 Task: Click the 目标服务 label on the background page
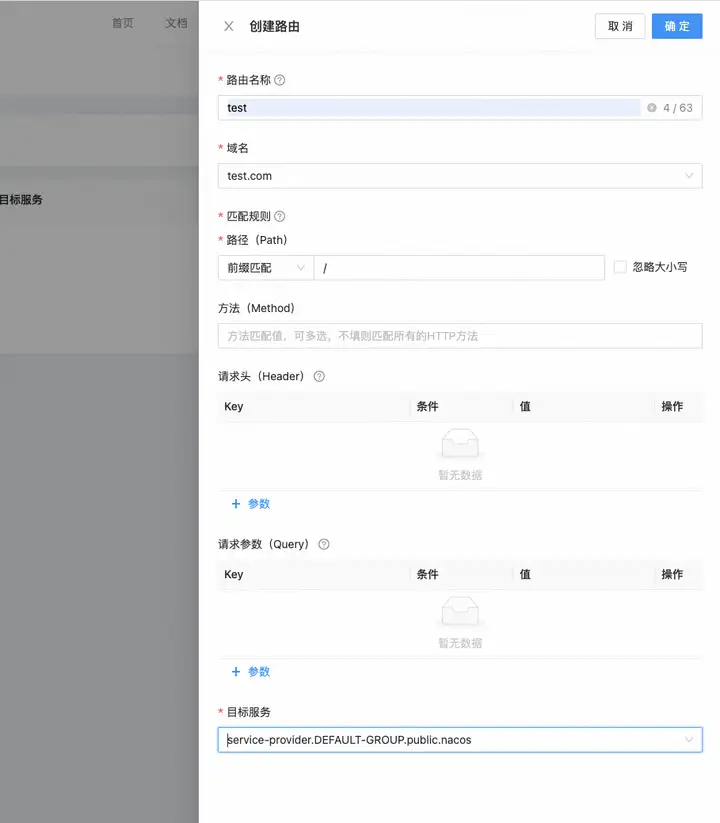tap(21, 199)
